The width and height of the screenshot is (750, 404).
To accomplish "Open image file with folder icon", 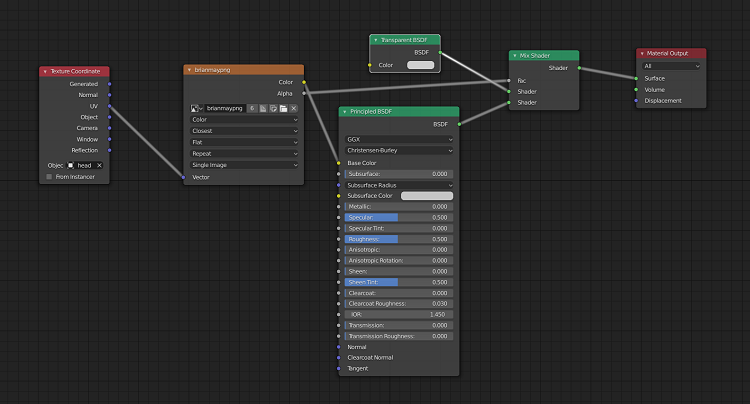I will (283, 107).
